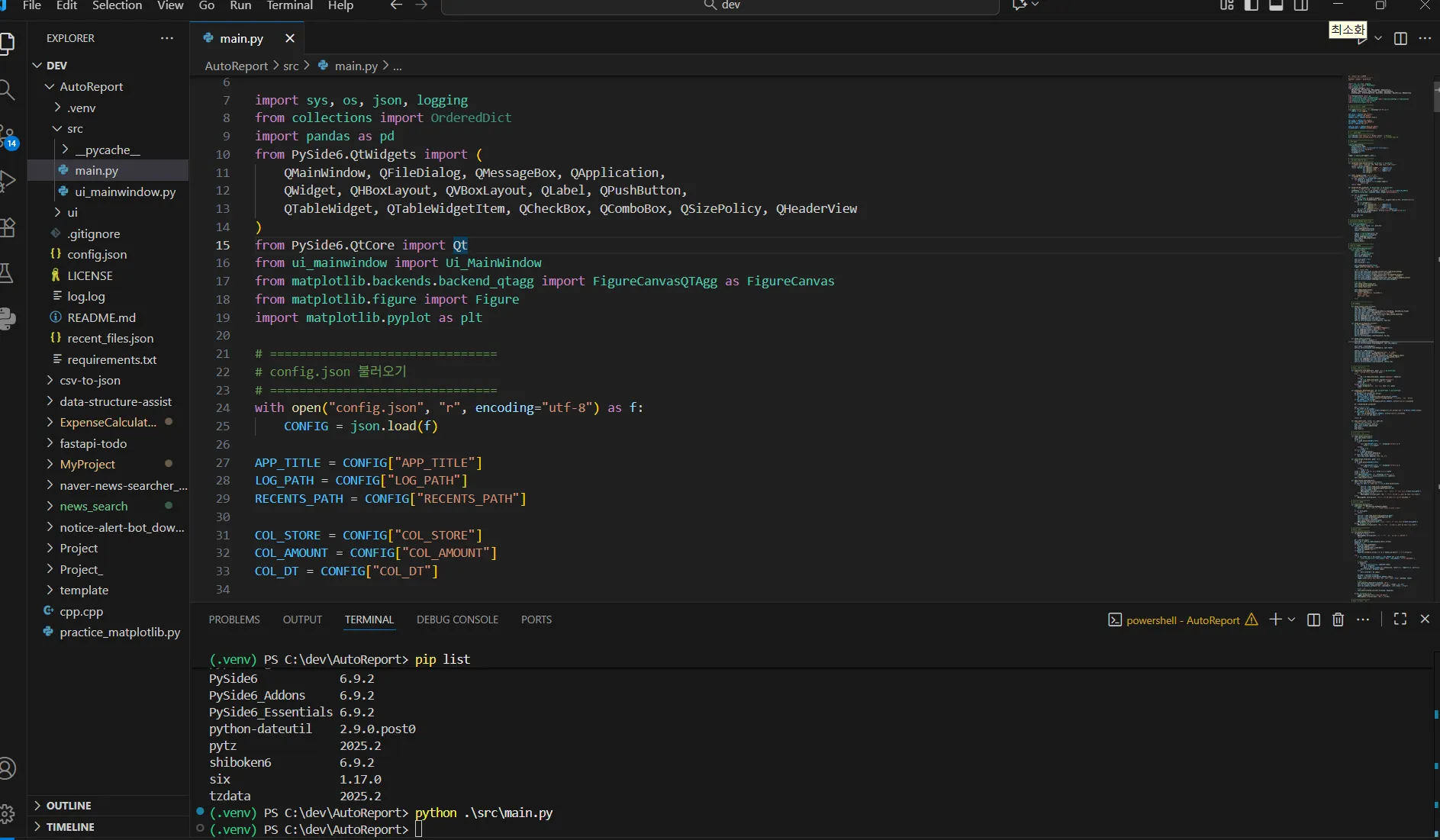Open ui_mainwindow.py in the explorer
1440x840 pixels.
(x=124, y=191)
